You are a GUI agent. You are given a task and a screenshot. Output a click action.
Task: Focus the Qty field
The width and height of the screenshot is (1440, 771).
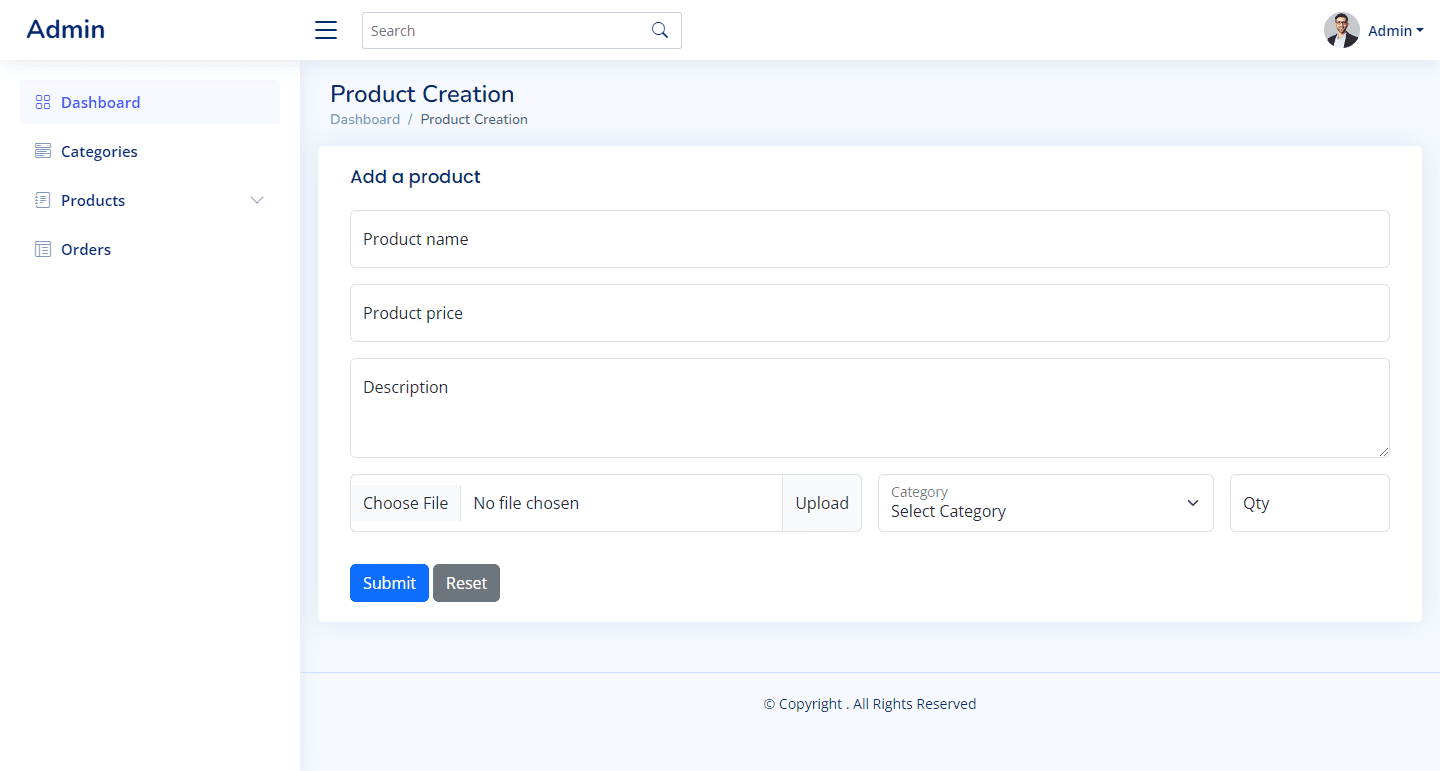click(x=1310, y=503)
